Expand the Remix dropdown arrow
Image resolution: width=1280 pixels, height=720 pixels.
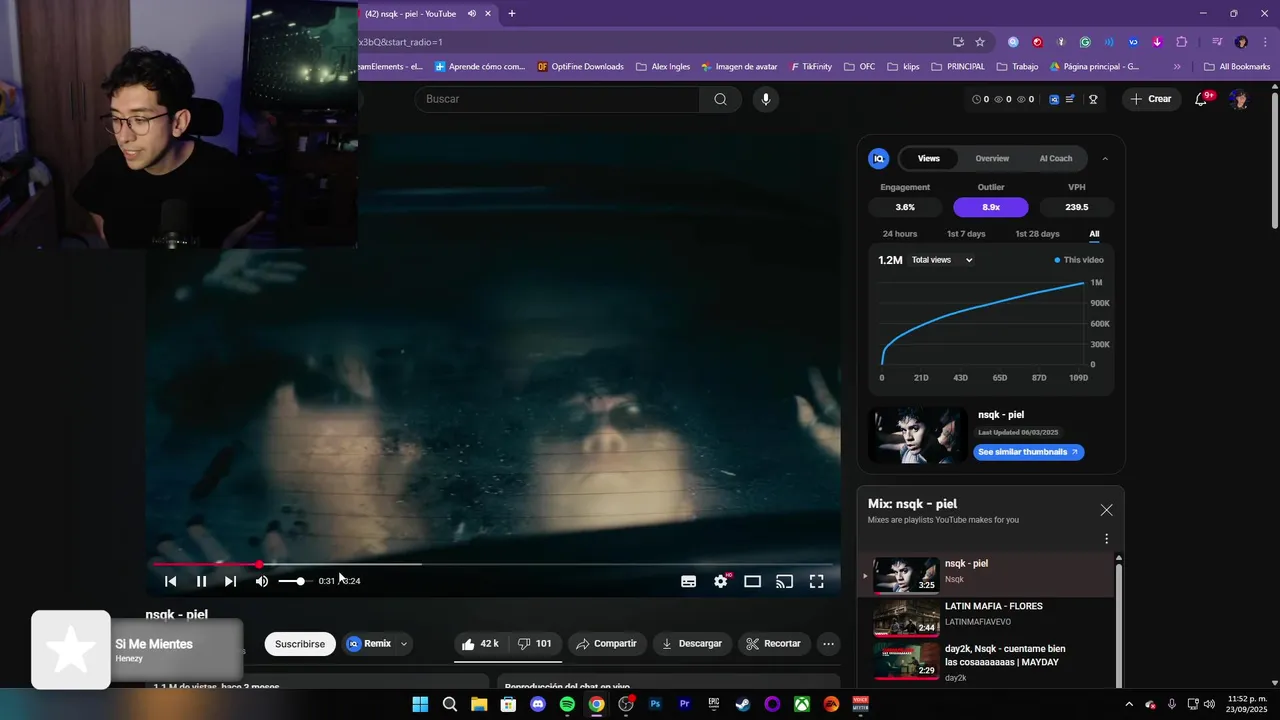[404, 644]
